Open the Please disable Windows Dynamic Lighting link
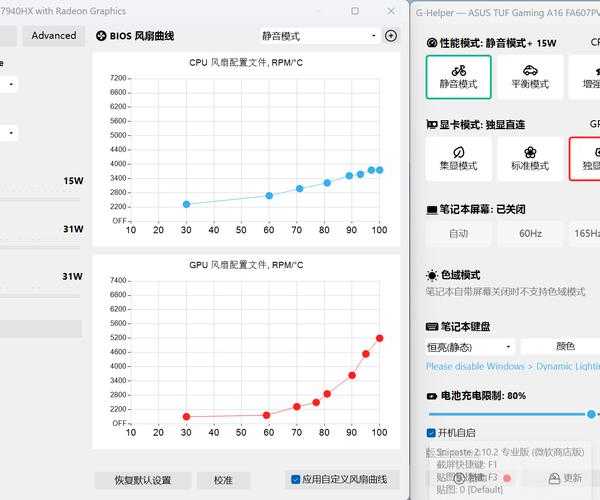This screenshot has width=600, height=500. (513, 366)
